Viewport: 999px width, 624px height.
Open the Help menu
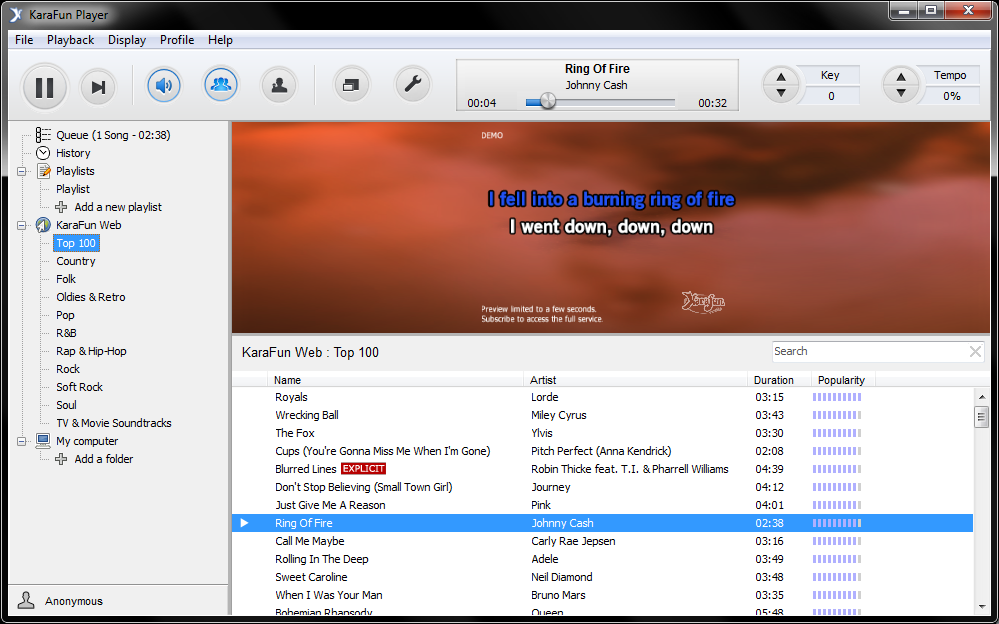220,40
